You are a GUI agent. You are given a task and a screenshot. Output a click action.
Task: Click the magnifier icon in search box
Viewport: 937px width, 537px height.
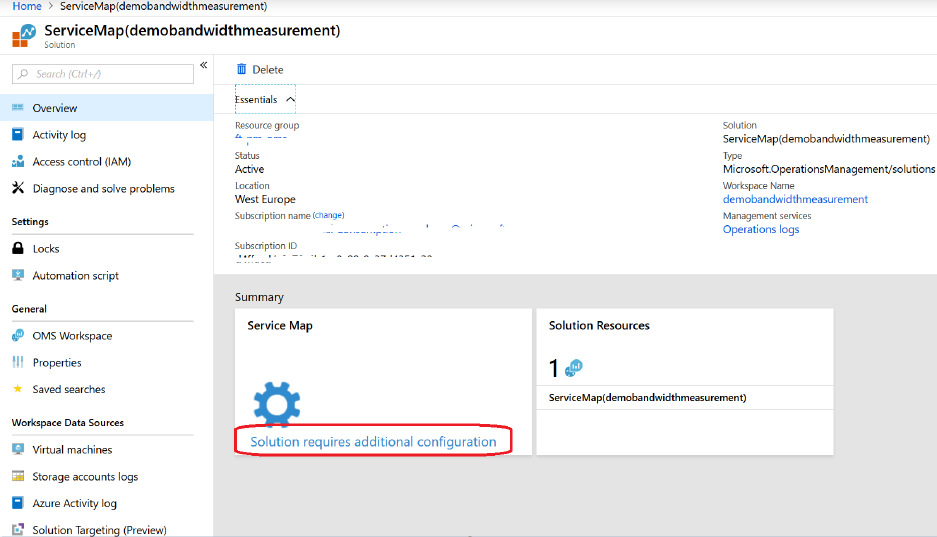click(x=23, y=74)
